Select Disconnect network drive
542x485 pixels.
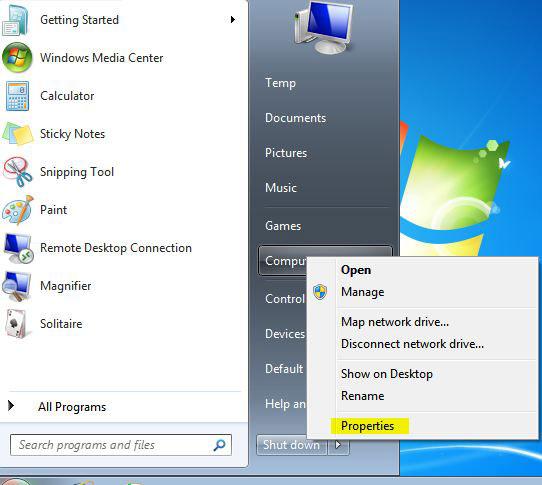coord(412,344)
